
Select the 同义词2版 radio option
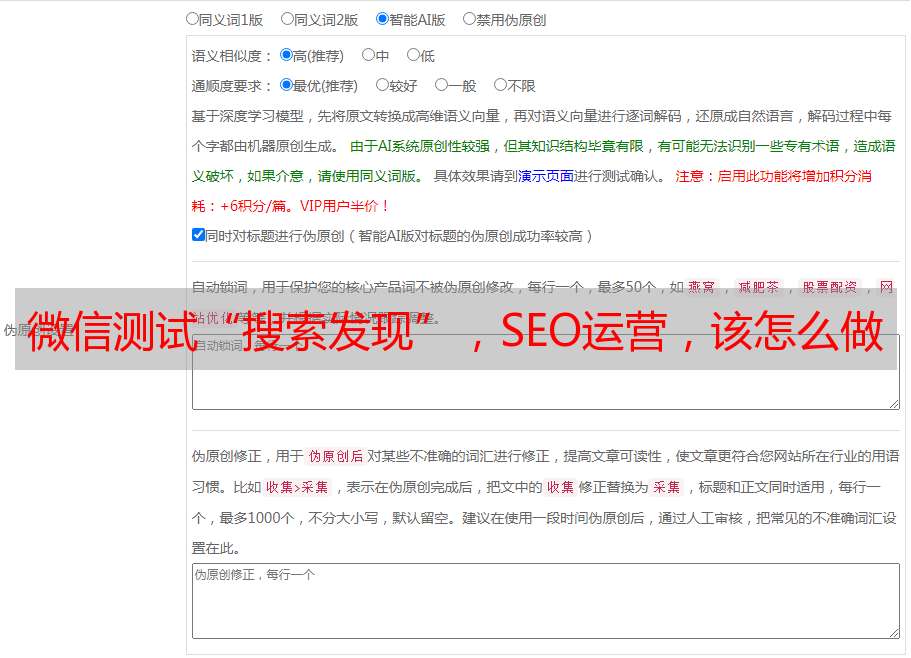[287, 19]
